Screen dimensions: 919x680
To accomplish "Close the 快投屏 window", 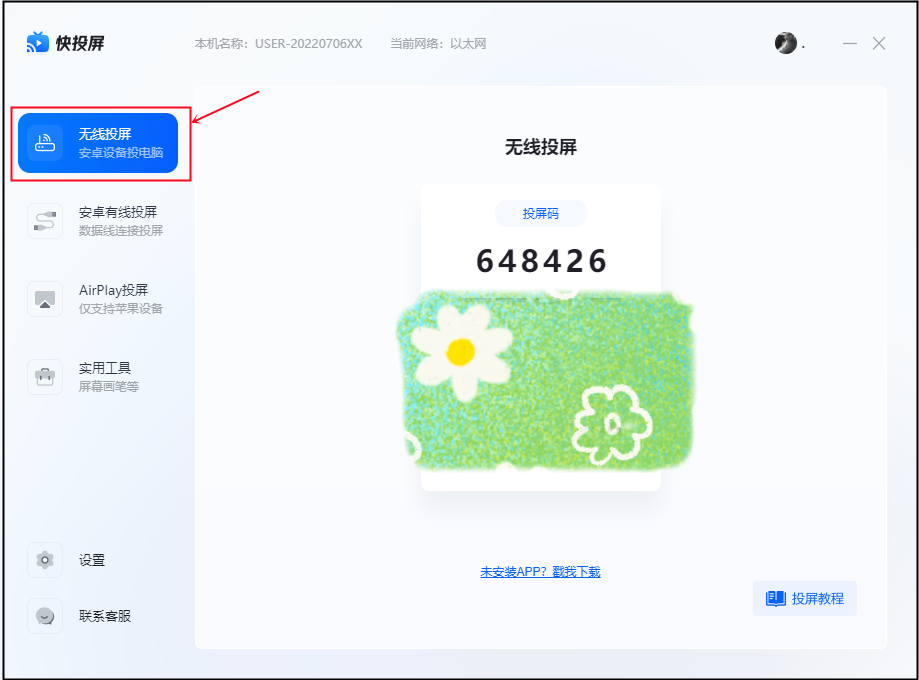I will point(879,43).
